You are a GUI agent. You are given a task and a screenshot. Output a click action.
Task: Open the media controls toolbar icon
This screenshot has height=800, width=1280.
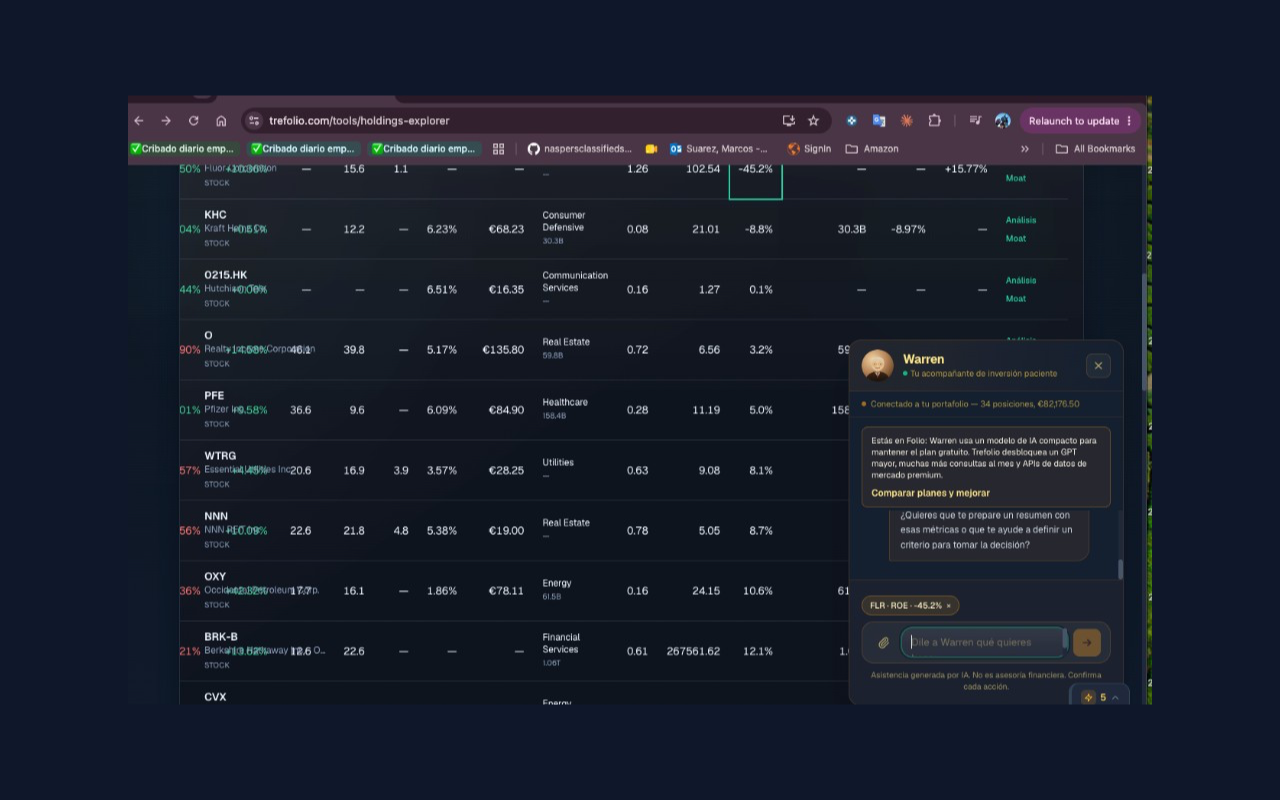pos(975,121)
